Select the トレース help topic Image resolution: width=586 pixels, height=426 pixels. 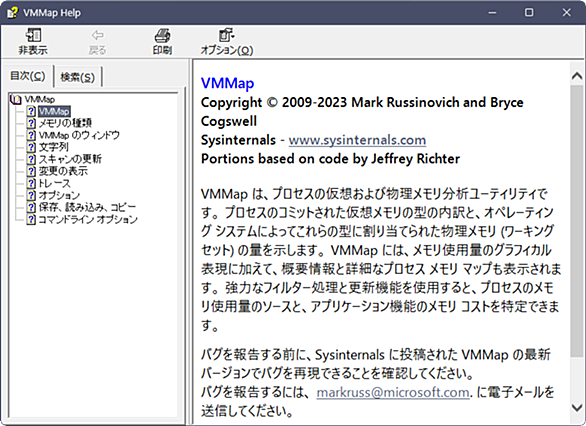55,183
